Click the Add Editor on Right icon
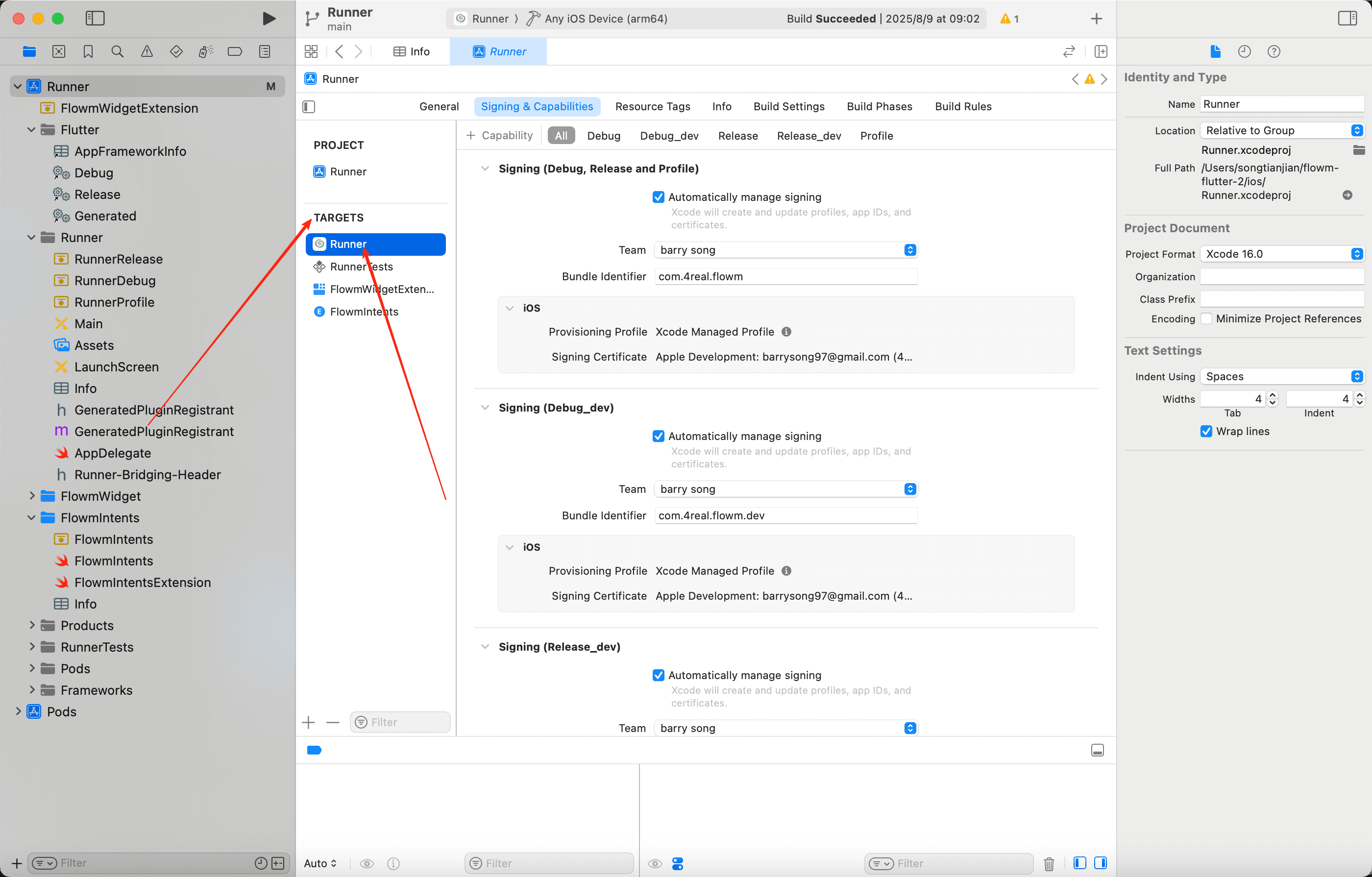1372x877 pixels. tap(1101, 51)
